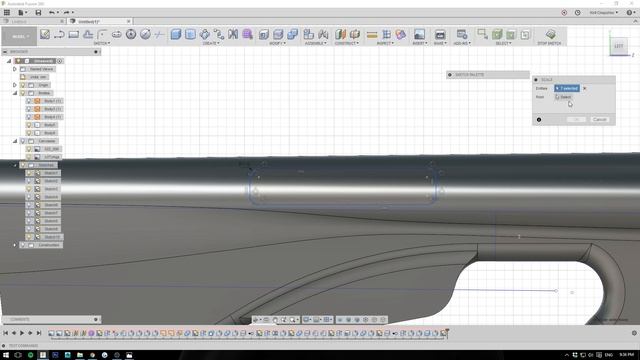Open the Add-Ins scripts icon

coord(462,35)
